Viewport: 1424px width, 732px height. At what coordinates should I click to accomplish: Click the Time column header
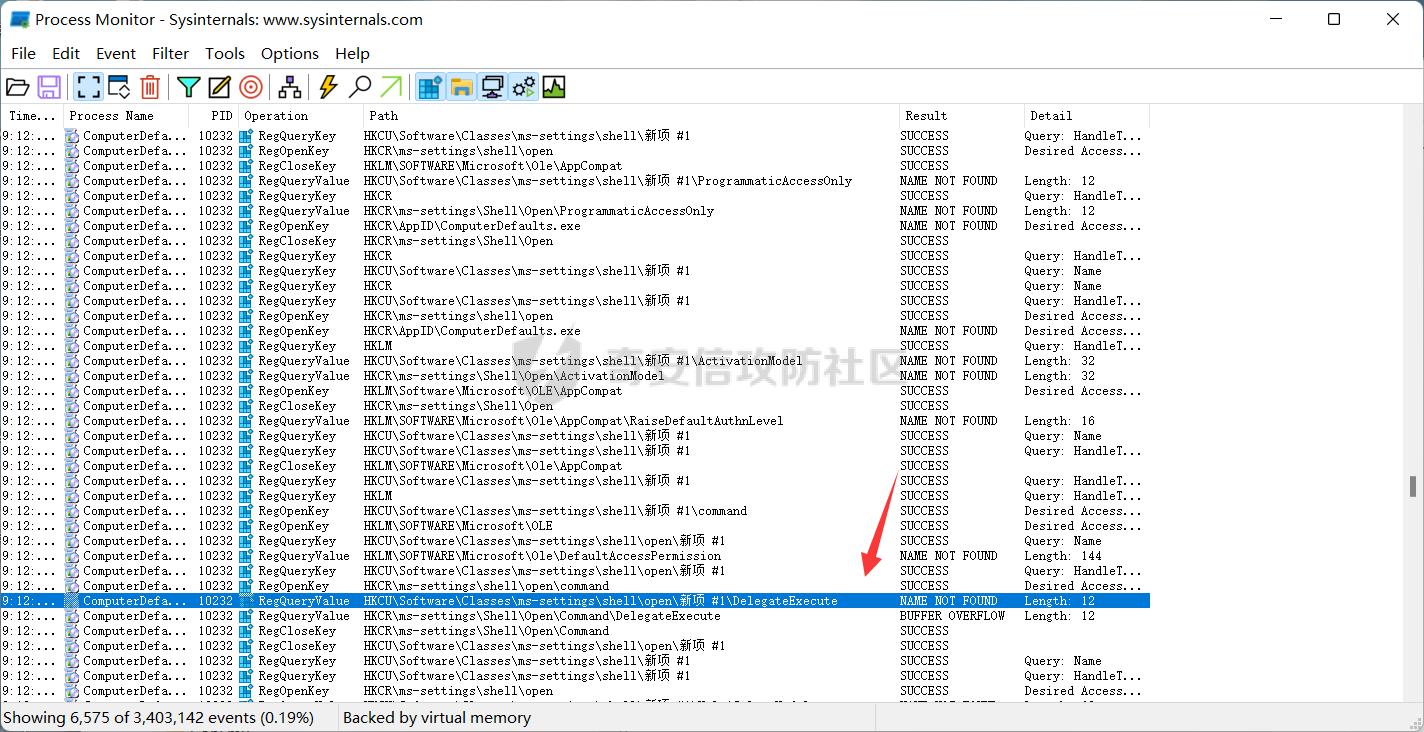coord(32,116)
